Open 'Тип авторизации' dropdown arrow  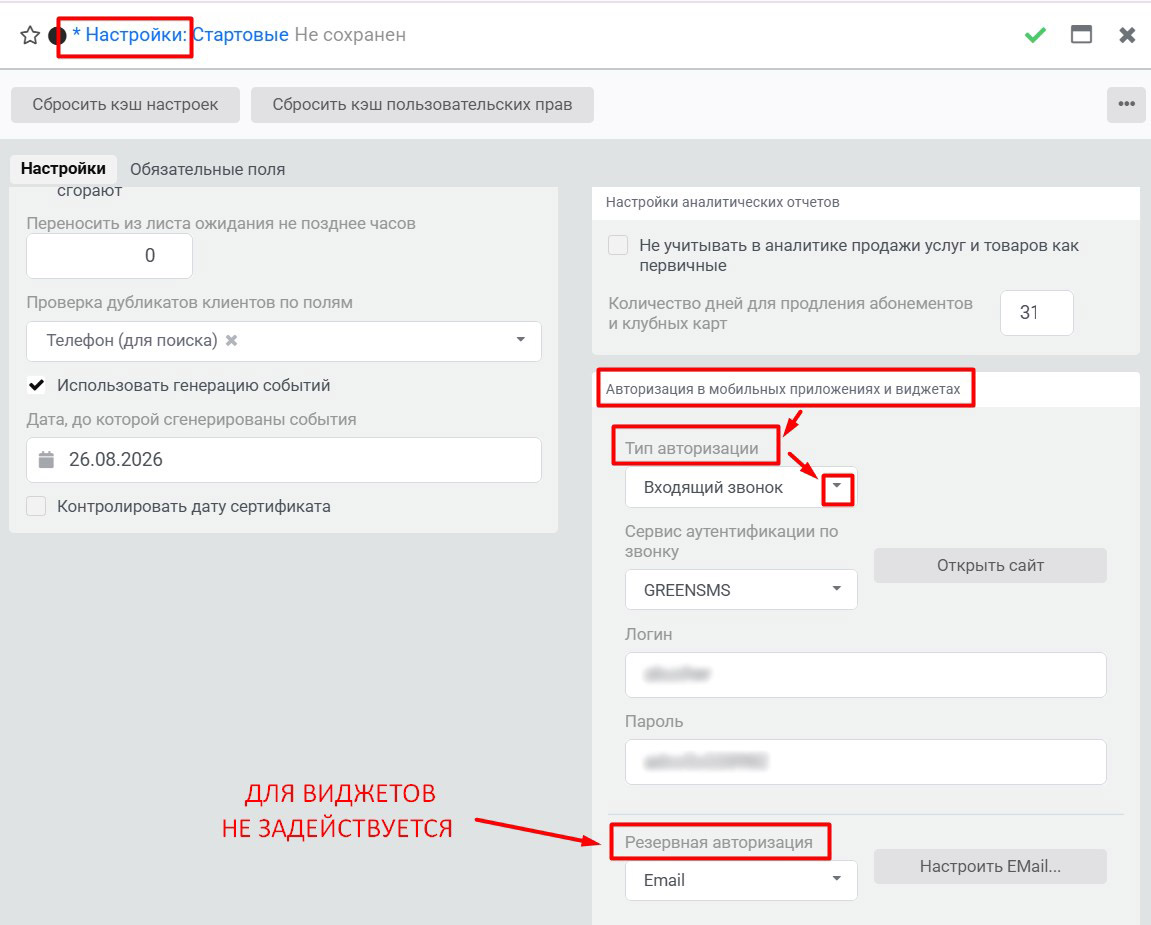[837, 487]
